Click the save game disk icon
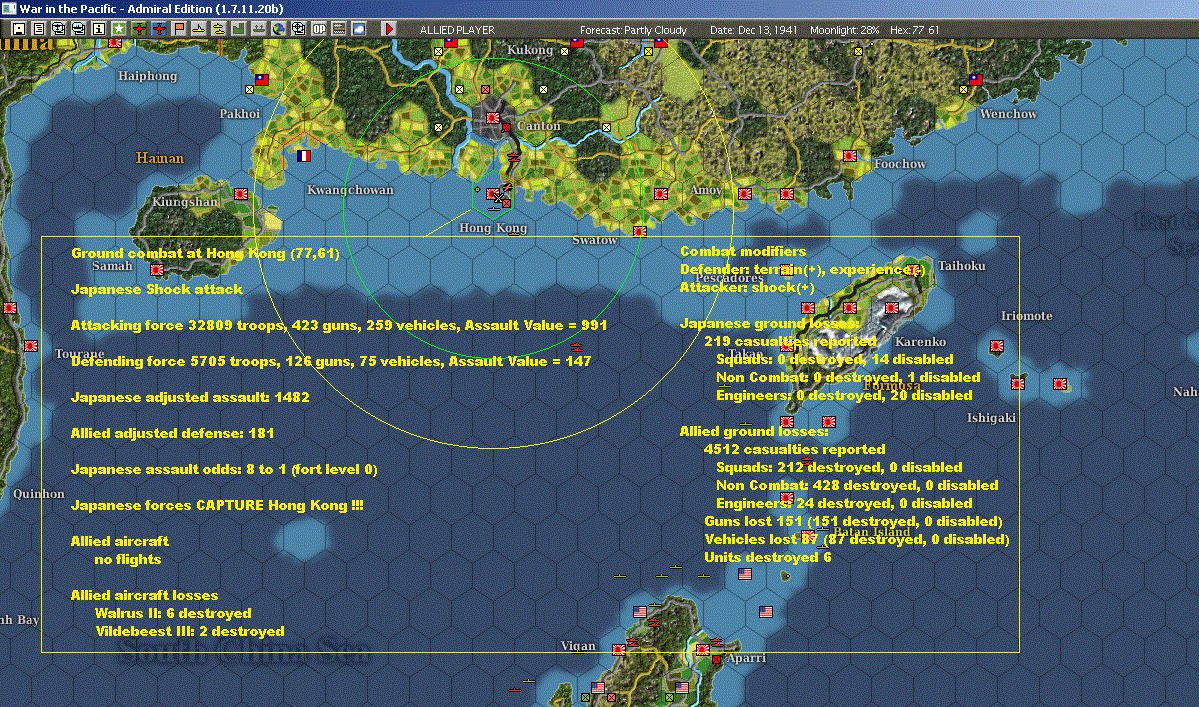Image resolution: width=1199 pixels, height=707 pixels. pos(19,29)
